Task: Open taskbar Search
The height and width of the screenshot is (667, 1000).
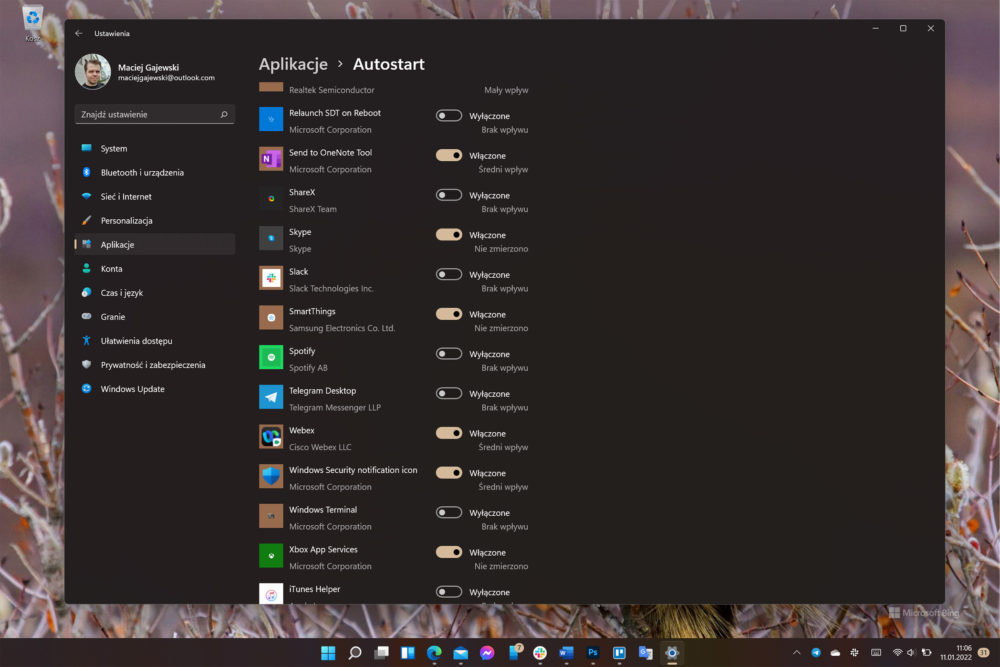Action: pyautogui.click(x=355, y=652)
